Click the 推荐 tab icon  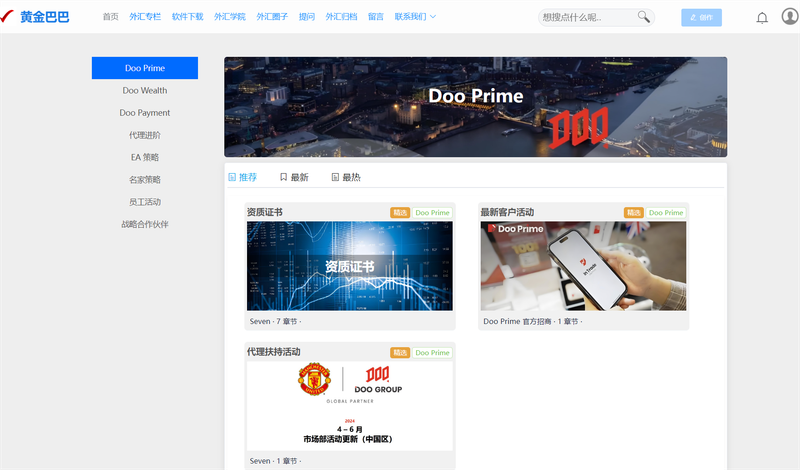(x=232, y=177)
